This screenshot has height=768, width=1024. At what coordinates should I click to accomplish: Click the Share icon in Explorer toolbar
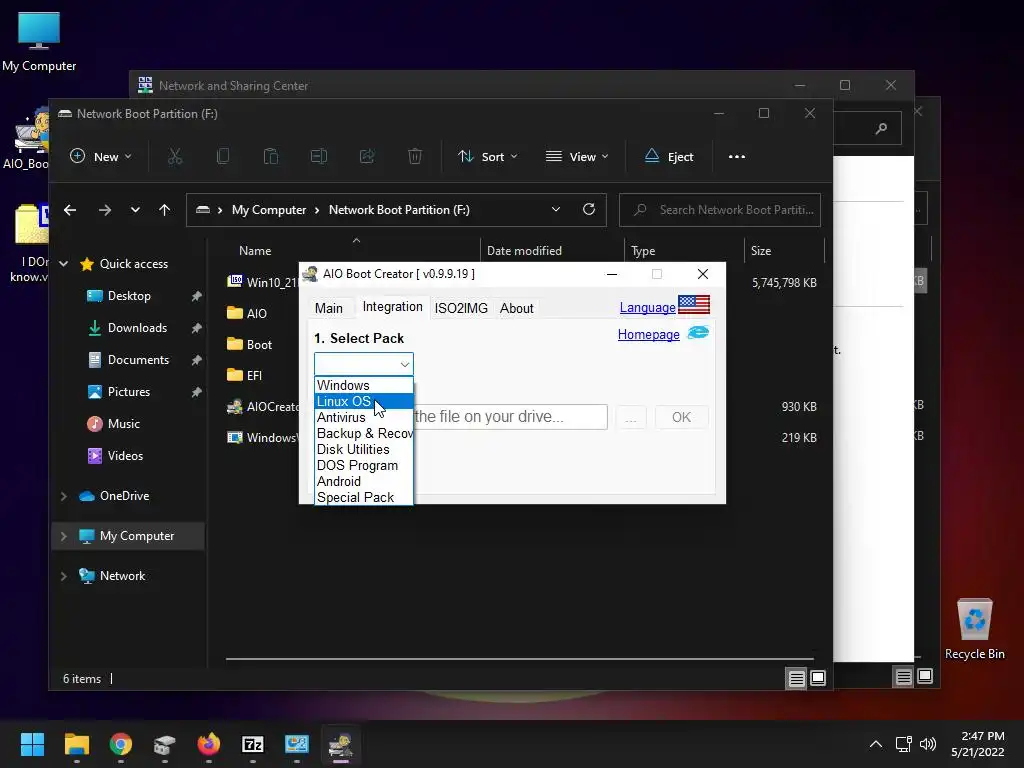(366, 157)
